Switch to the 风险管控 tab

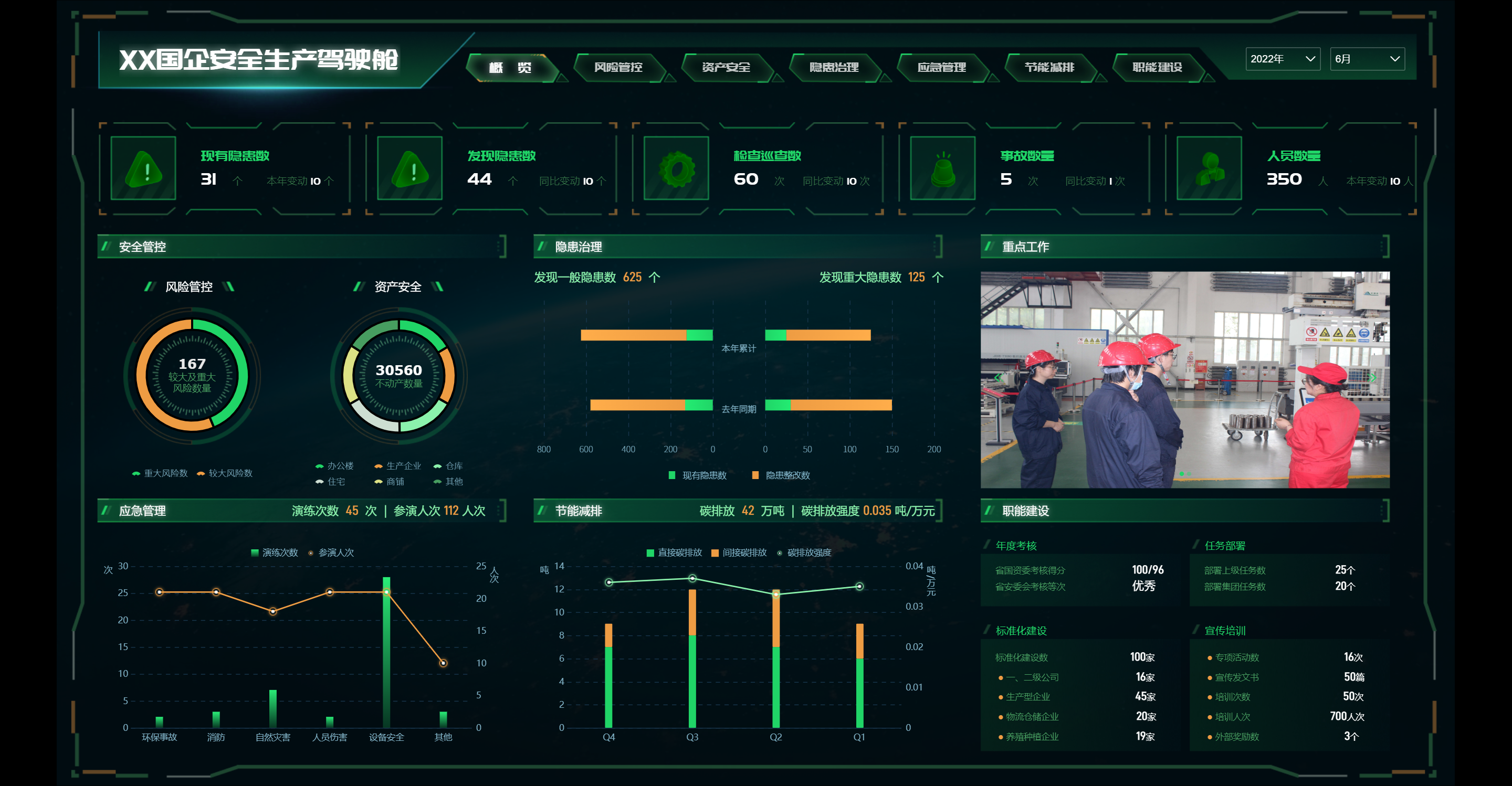tap(618, 68)
